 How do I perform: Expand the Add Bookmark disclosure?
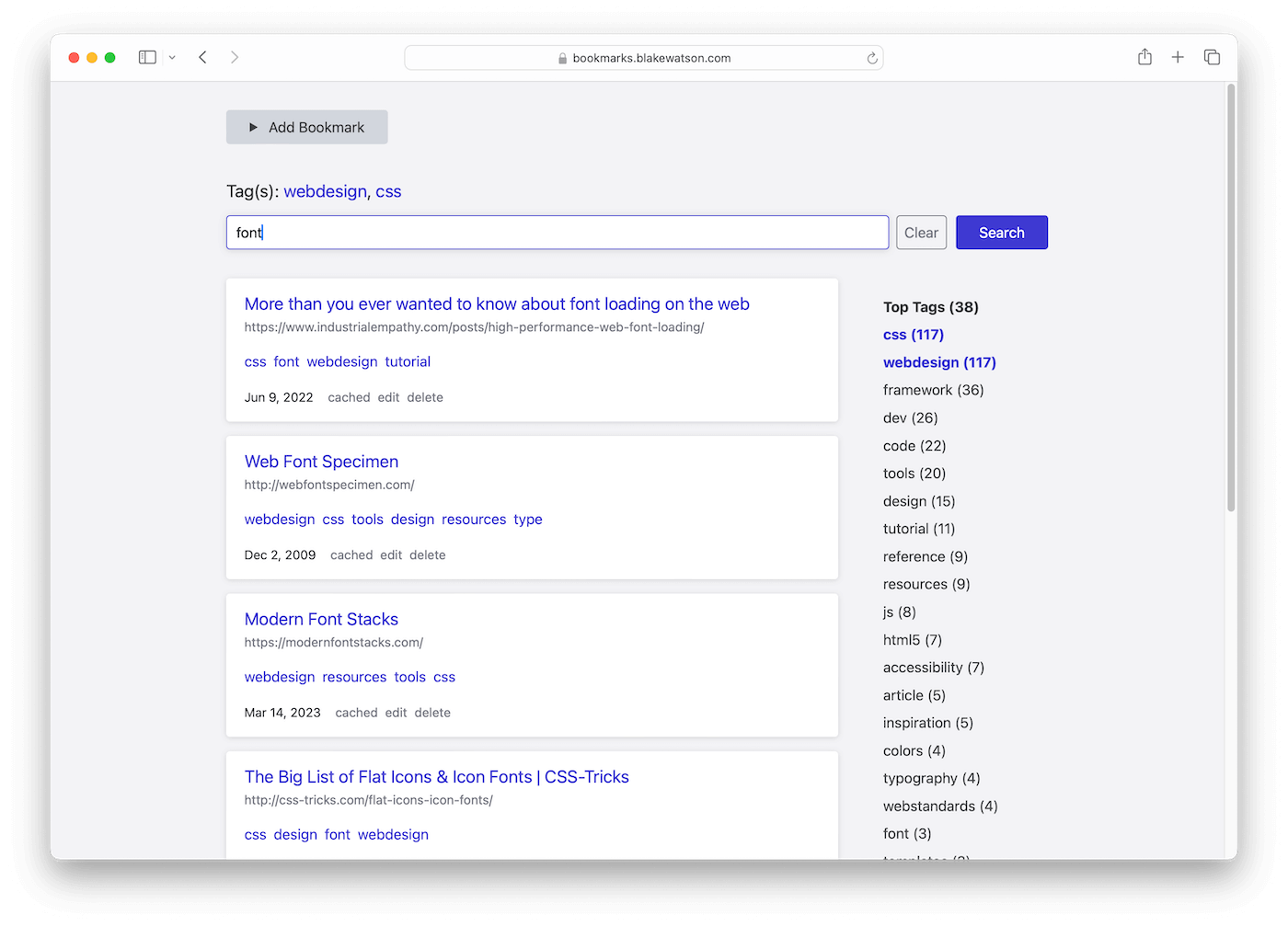[307, 127]
